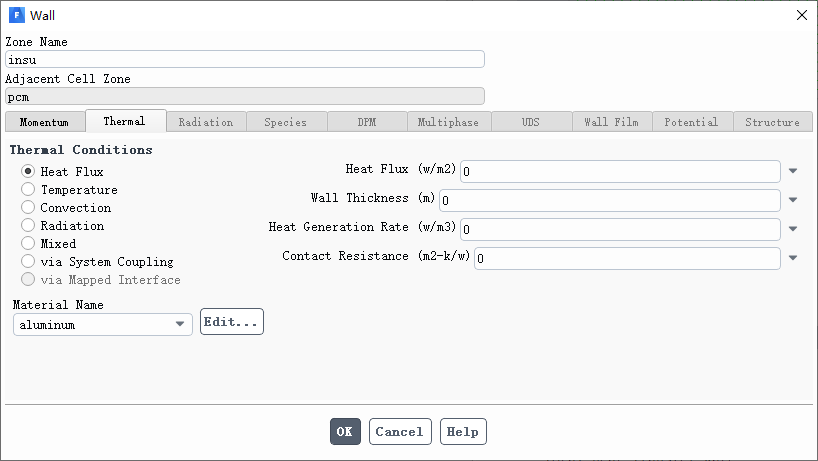Open Heat Flux field options arrow

click(x=793, y=171)
